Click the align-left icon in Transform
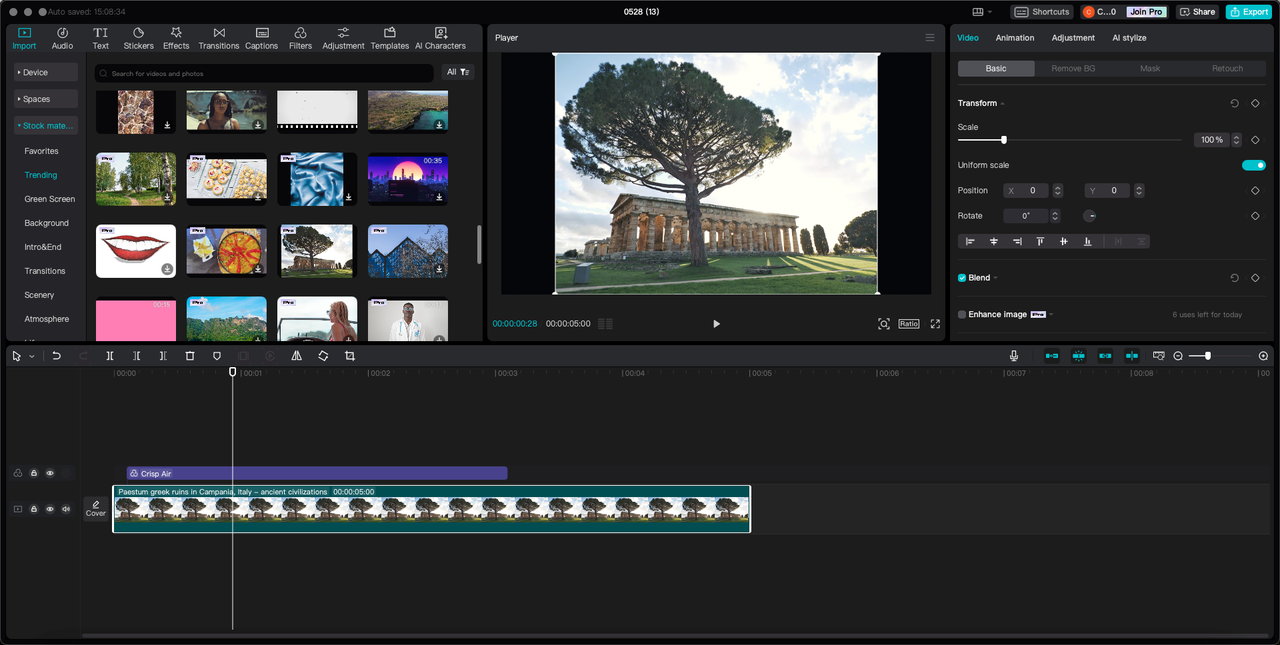The width and height of the screenshot is (1280, 645). coord(970,241)
